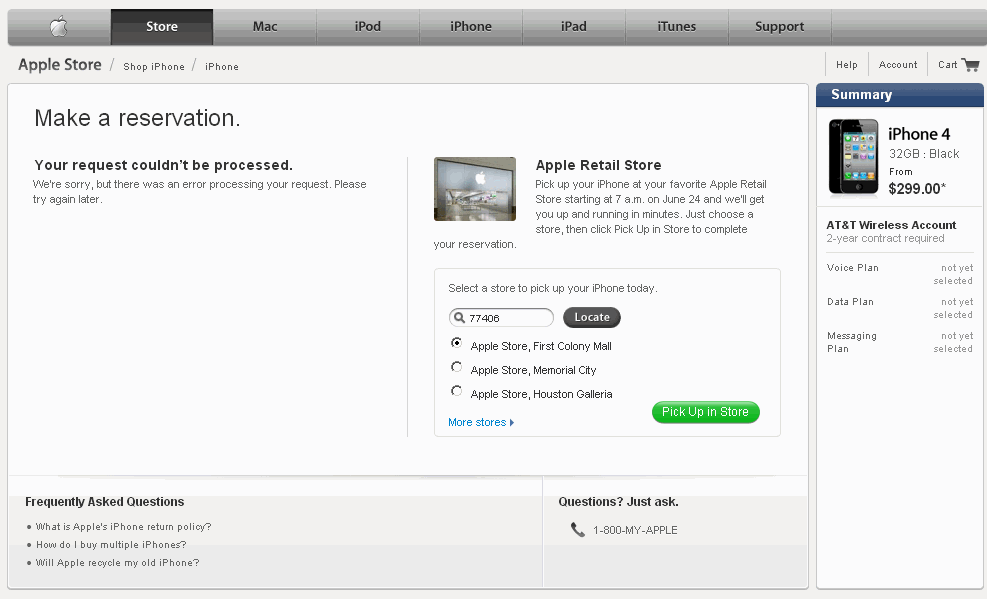Open the Store tab
Image resolution: width=987 pixels, height=599 pixels.
[x=162, y=26]
